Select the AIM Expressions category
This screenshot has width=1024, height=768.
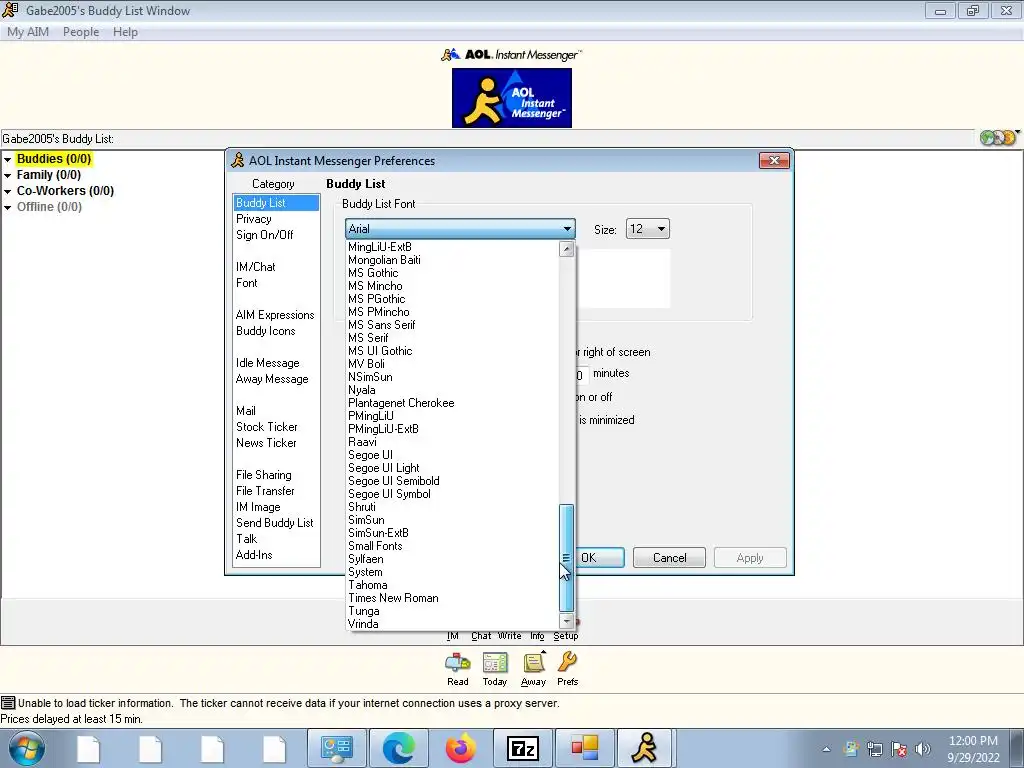click(275, 315)
